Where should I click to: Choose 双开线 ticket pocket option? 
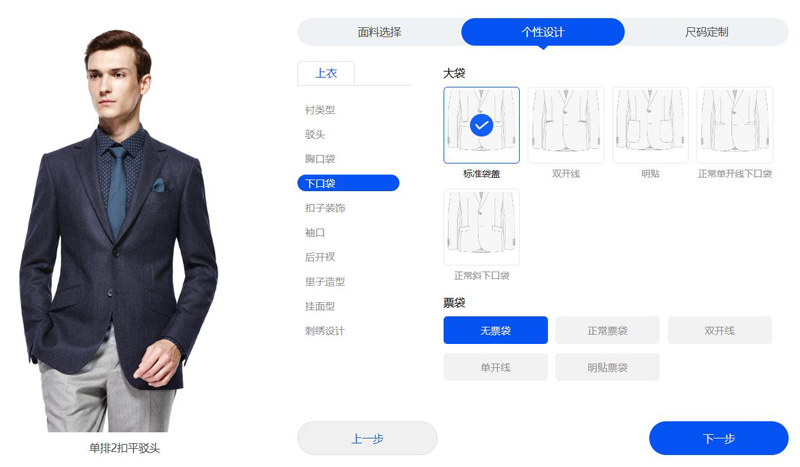tap(719, 330)
